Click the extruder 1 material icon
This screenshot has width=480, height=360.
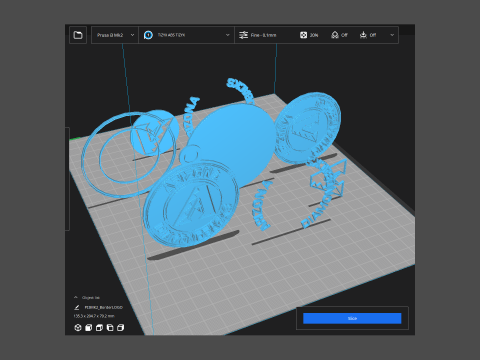coord(148,35)
